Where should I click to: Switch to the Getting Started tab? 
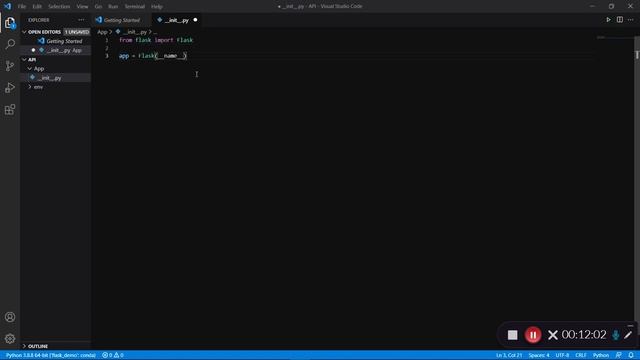121,20
